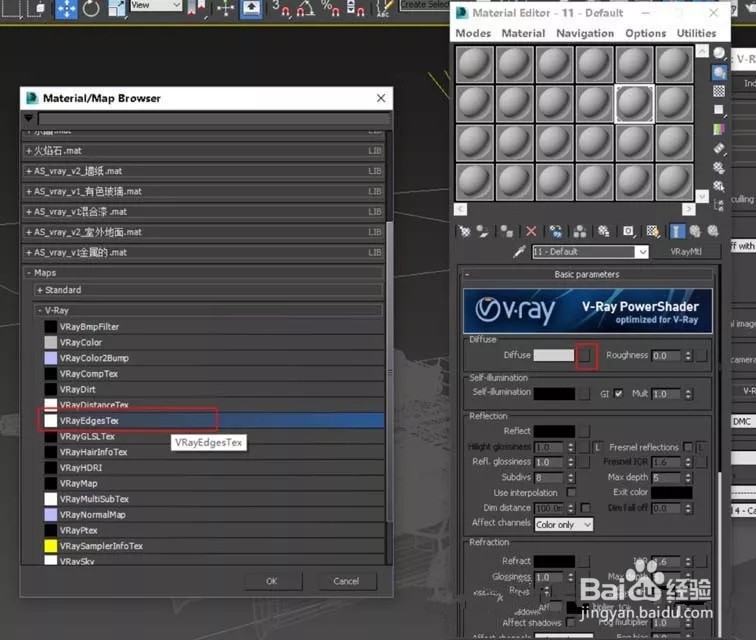Screen dimensions: 756x640
Task: Enable the Dim distance checkbox
Action: coord(586,508)
